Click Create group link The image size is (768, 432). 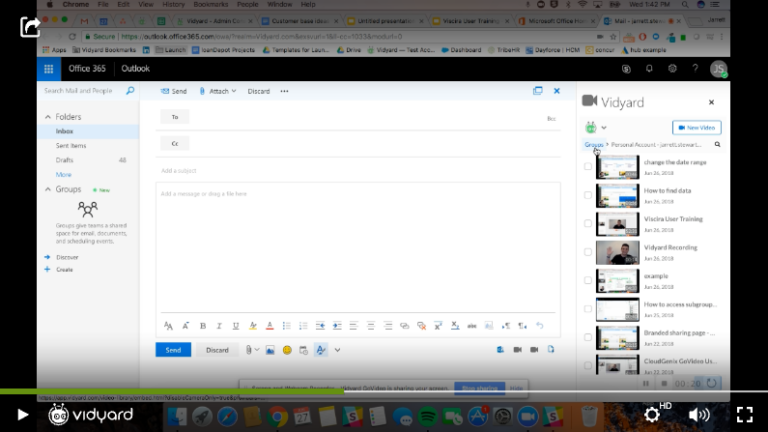point(64,269)
